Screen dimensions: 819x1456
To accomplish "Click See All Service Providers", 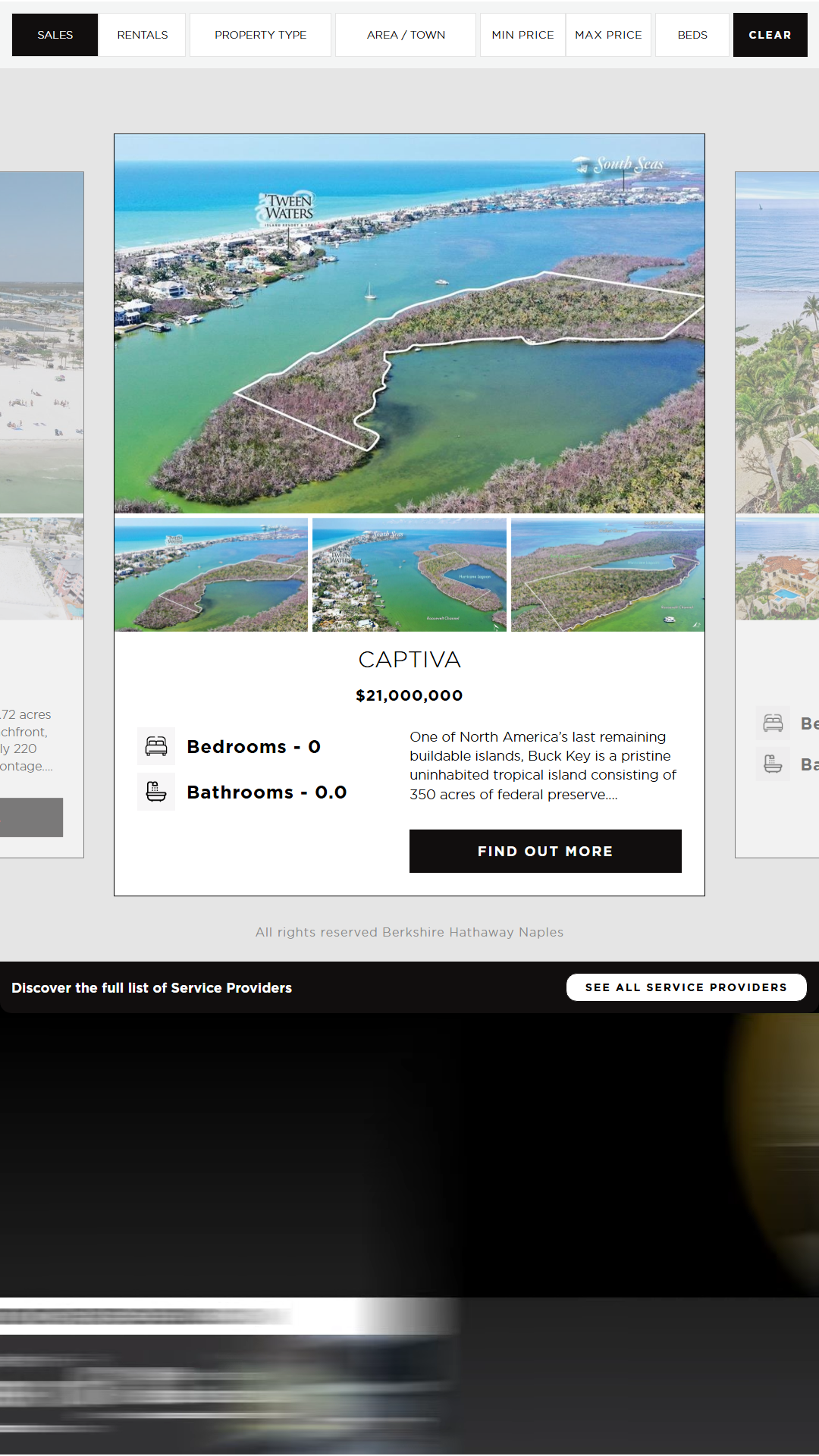I will click(686, 987).
